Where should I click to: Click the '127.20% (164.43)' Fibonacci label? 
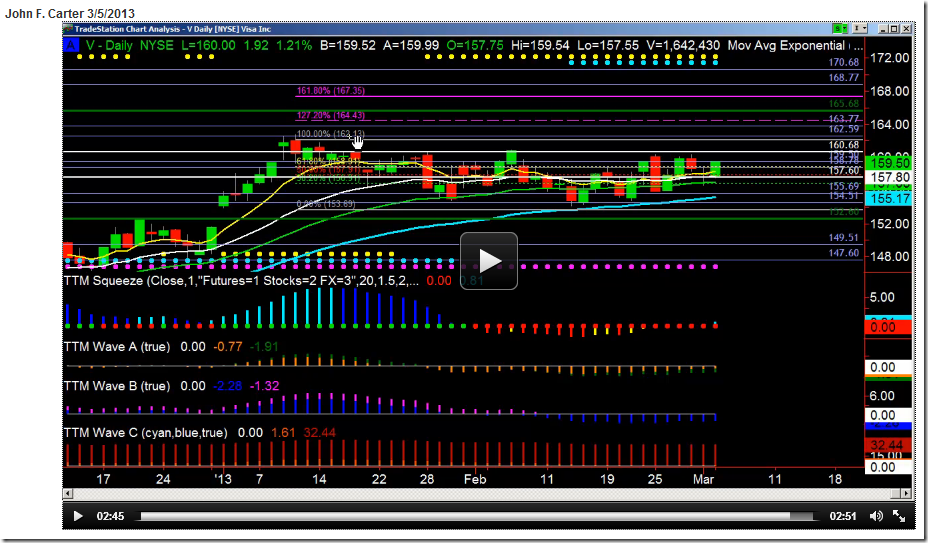click(x=330, y=115)
